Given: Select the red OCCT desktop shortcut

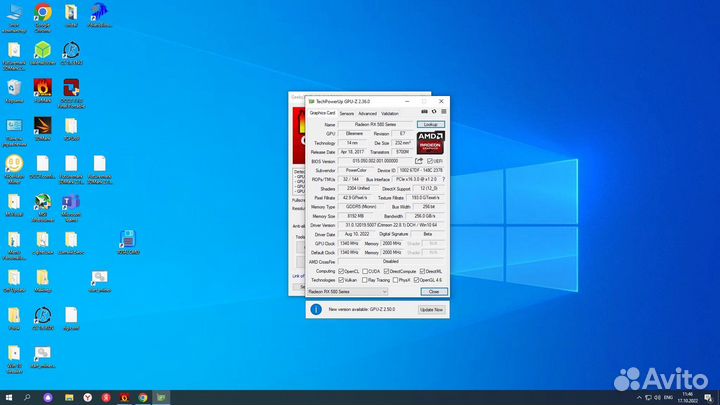Looking at the screenshot, I should click(71, 94).
